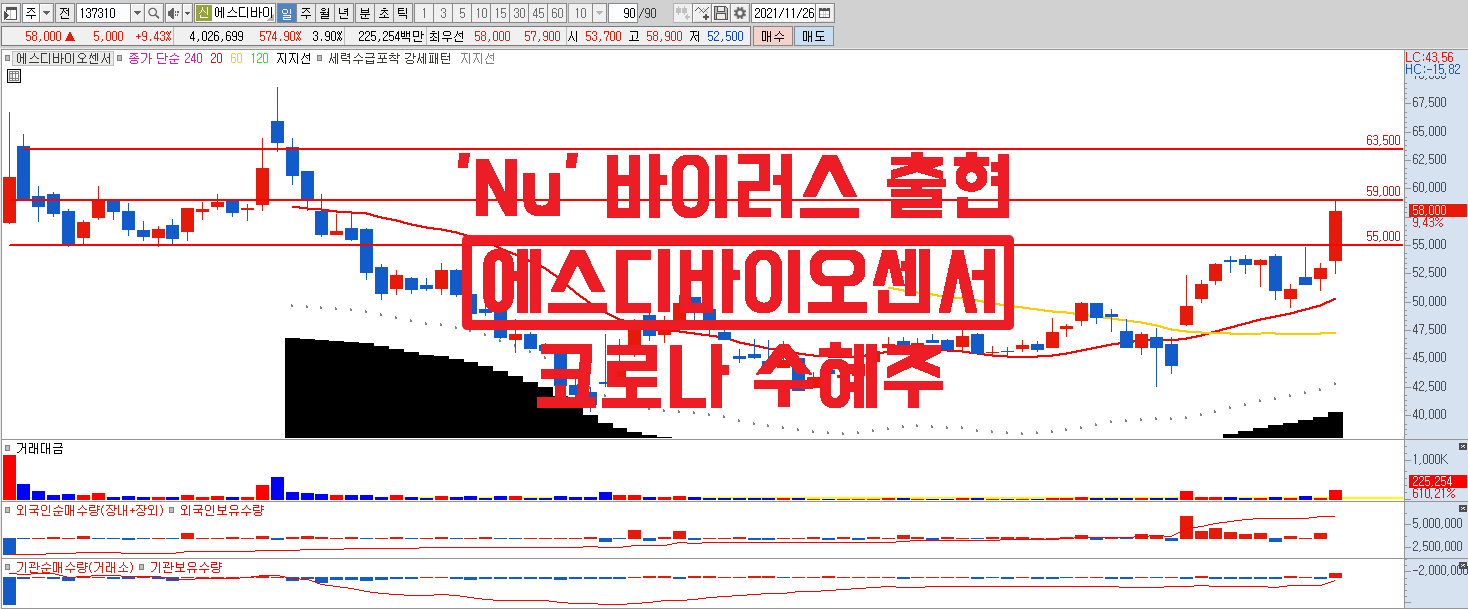Click the marker square before 외국인순매수량
Image resolution: width=1468 pixels, height=609 pixels.
pos(9,510)
